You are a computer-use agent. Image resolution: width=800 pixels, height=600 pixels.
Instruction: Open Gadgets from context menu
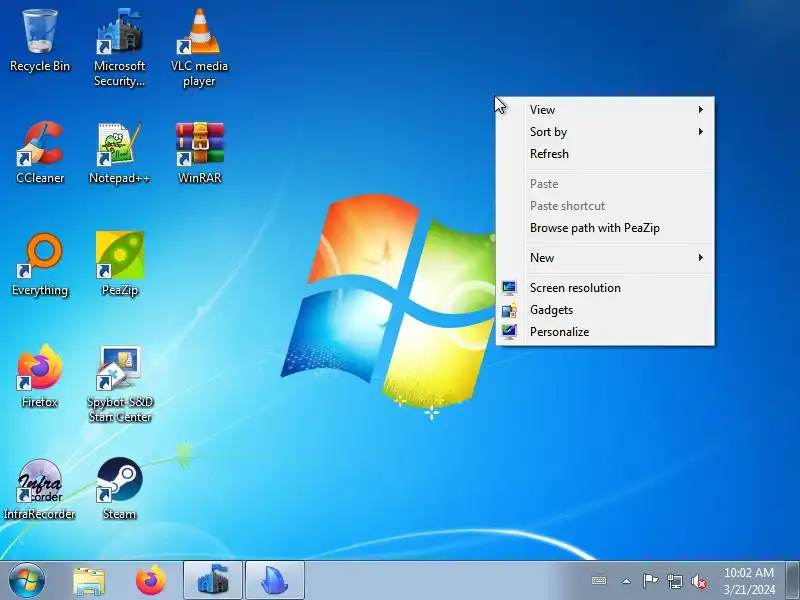tap(605, 310)
